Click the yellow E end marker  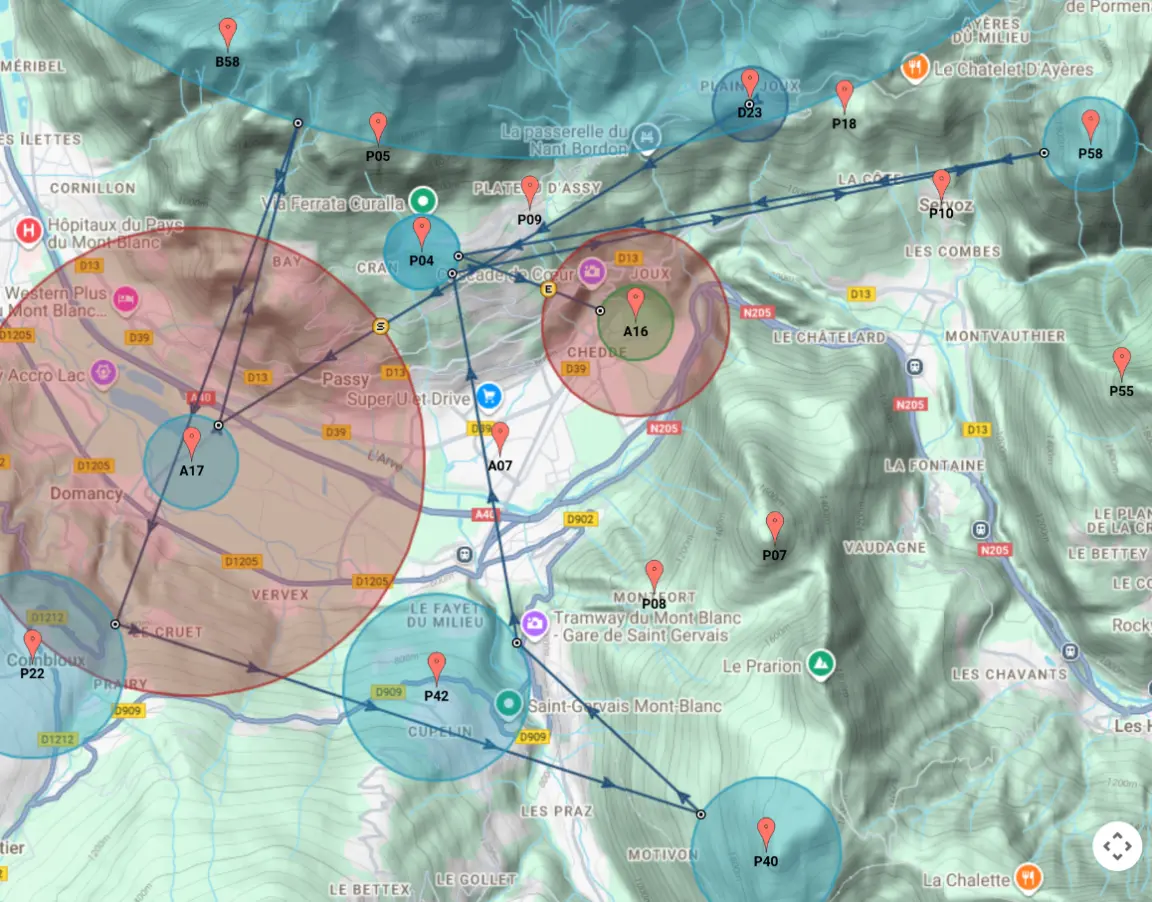(548, 289)
